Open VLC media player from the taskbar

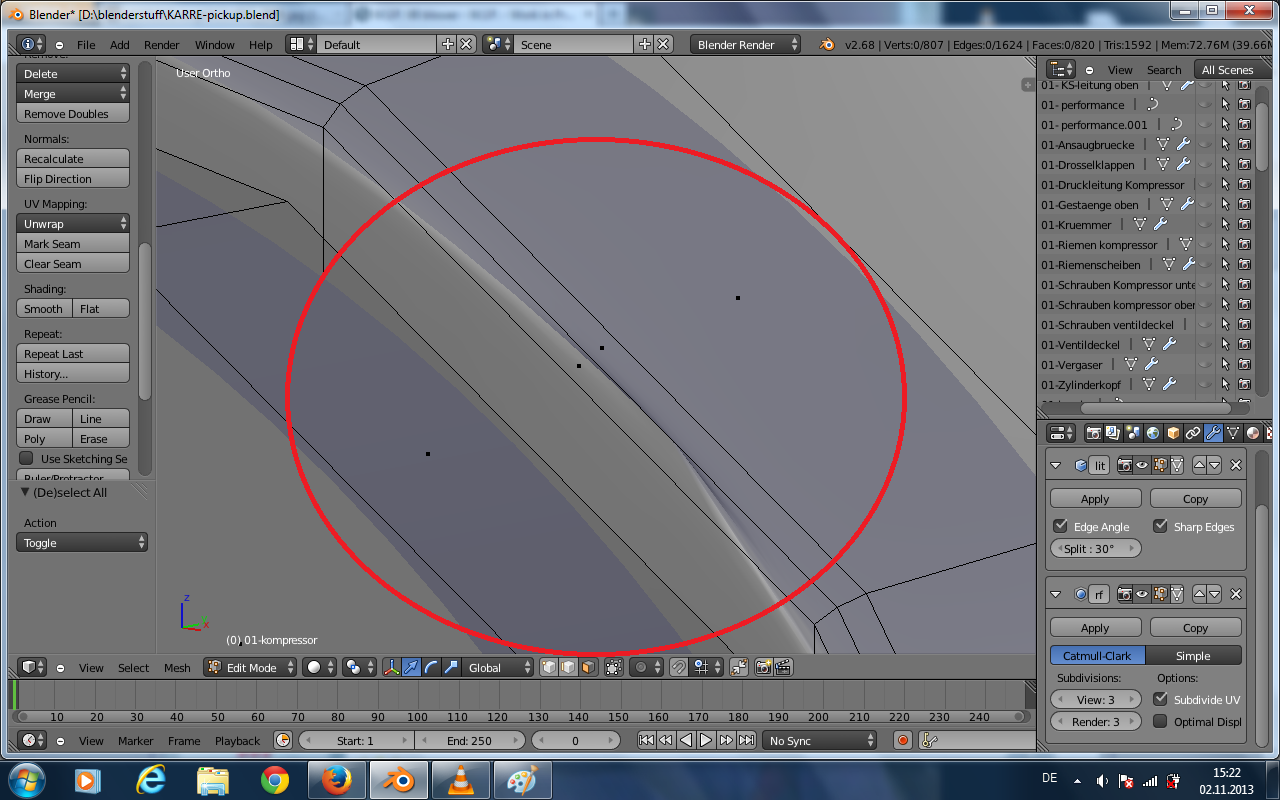tap(460, 780)
